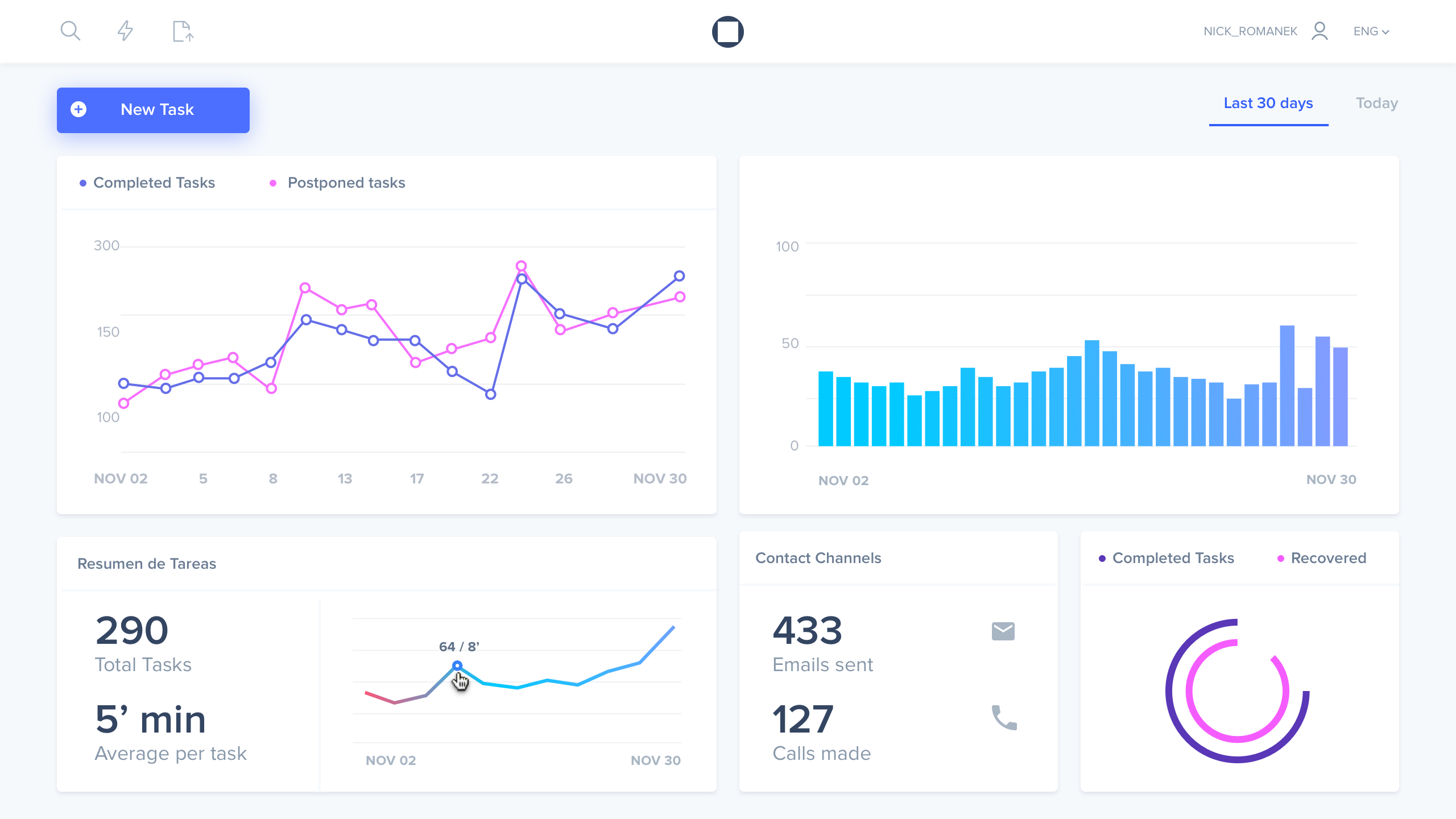Image resolution: width=1456 pixels, height=819 pixels.
Task: Click the plus icon in New Task button
Action: (78, 109)
